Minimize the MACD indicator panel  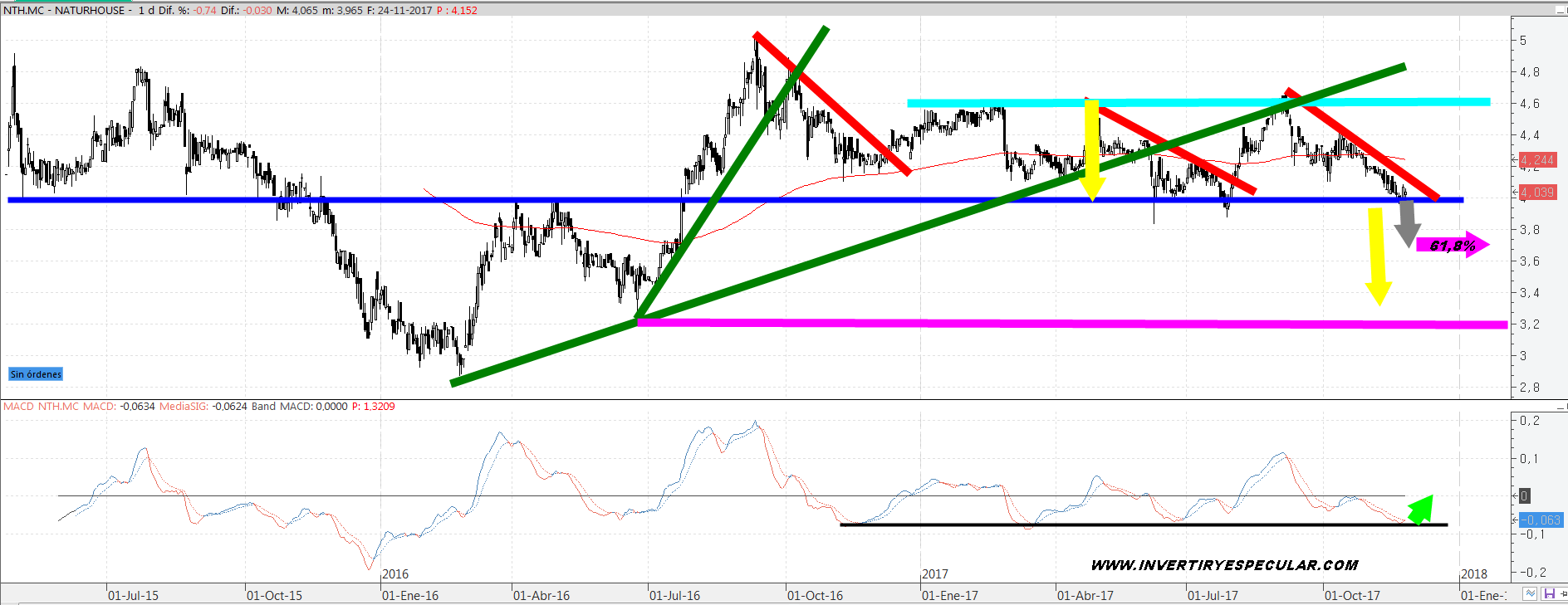[1561, 407]
